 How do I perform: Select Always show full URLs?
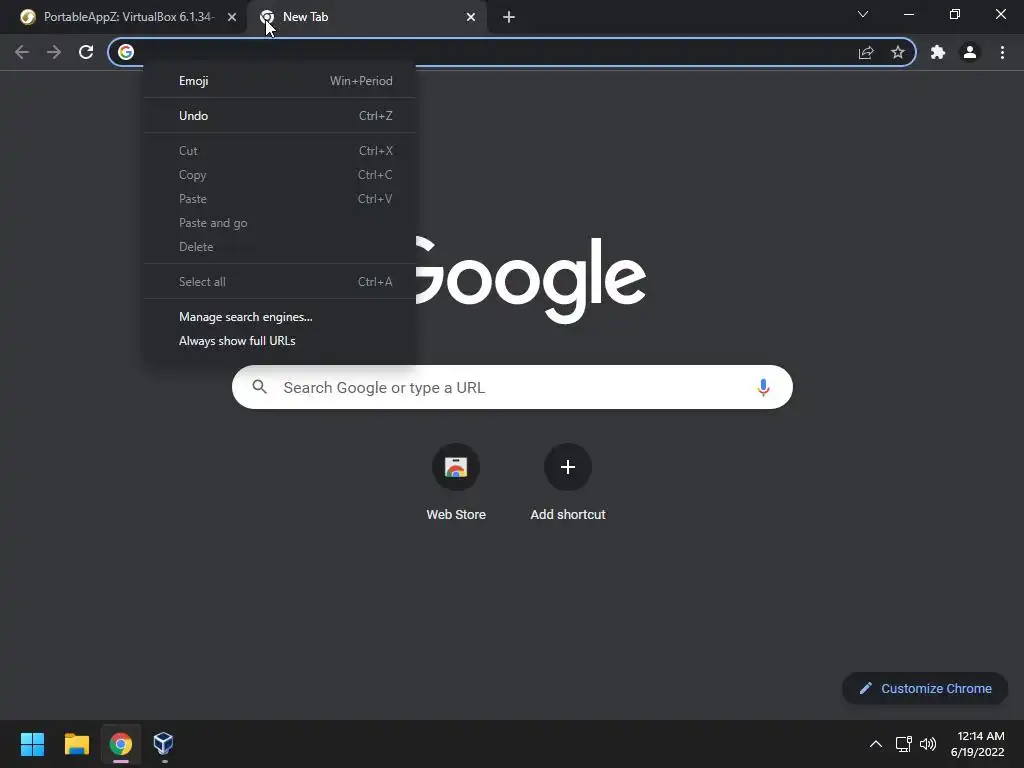point(280,341)
